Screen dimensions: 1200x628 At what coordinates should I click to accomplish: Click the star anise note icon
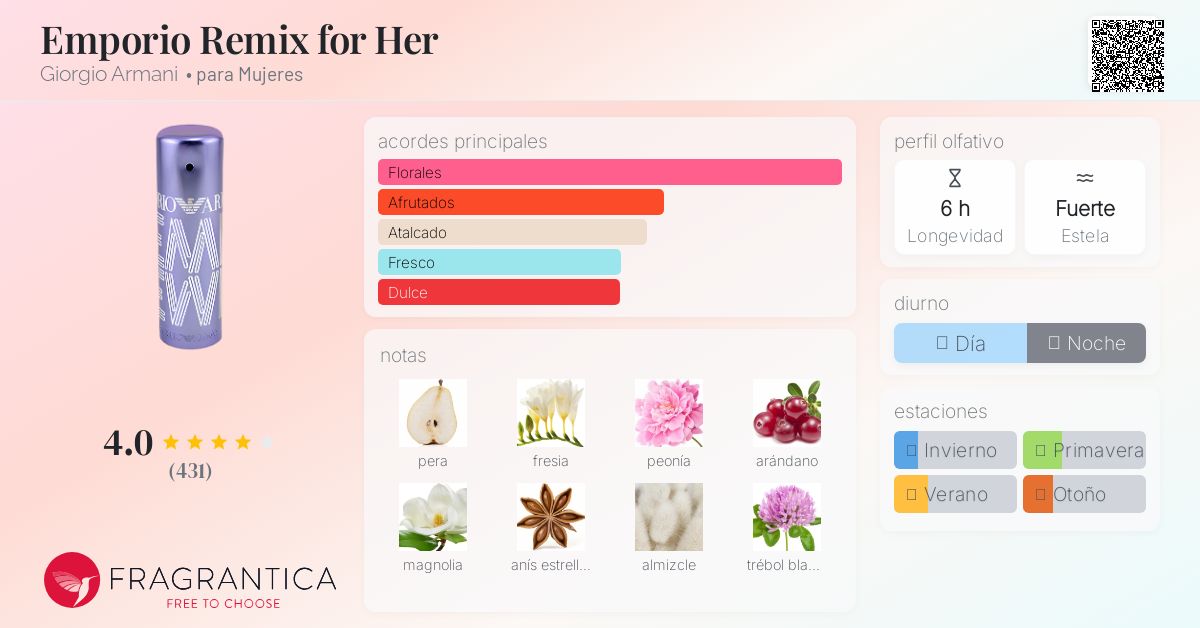(x=551, y=517)
